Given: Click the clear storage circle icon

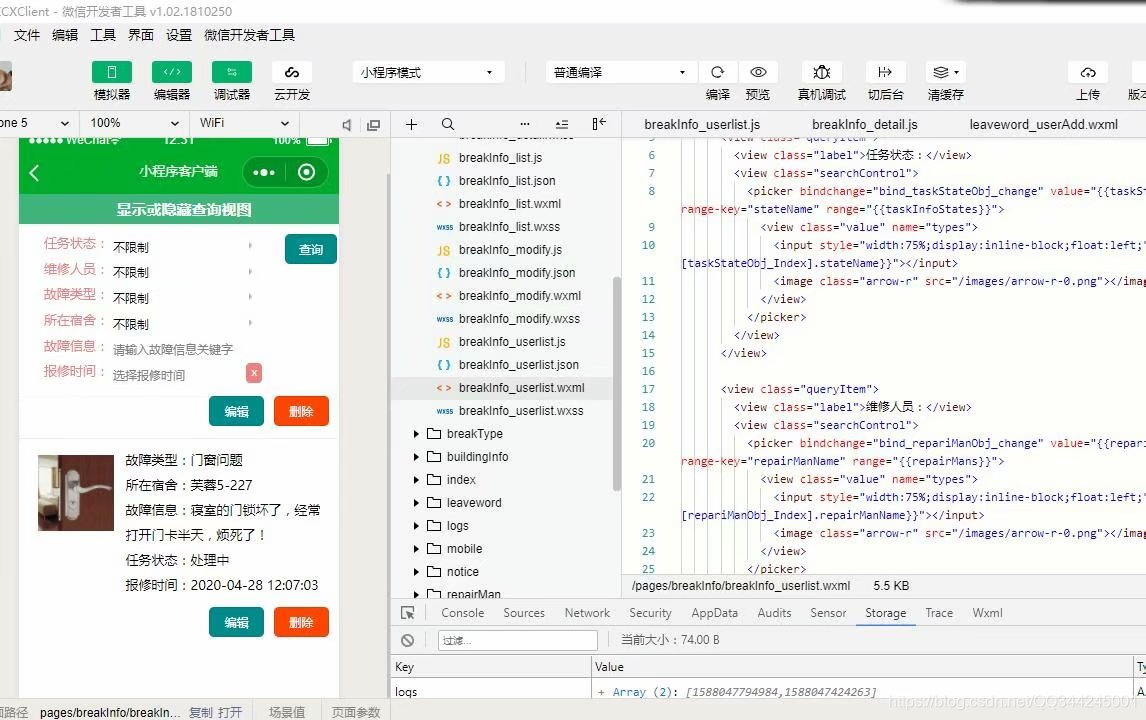Looking at the screenshot, I should coord(408,640).
